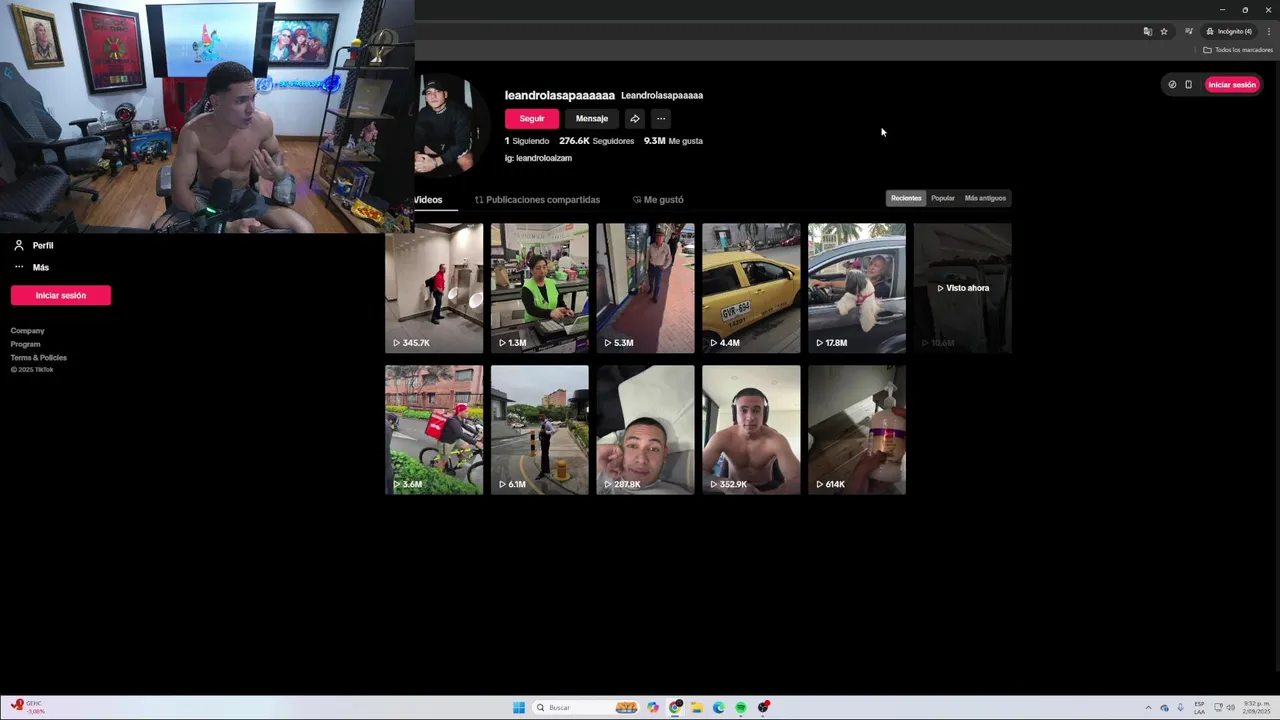Image resolution: width=1280 pixels, height=720 pixels.
Task: Bookmark this page with the star icon
Action: (1163, 31)
